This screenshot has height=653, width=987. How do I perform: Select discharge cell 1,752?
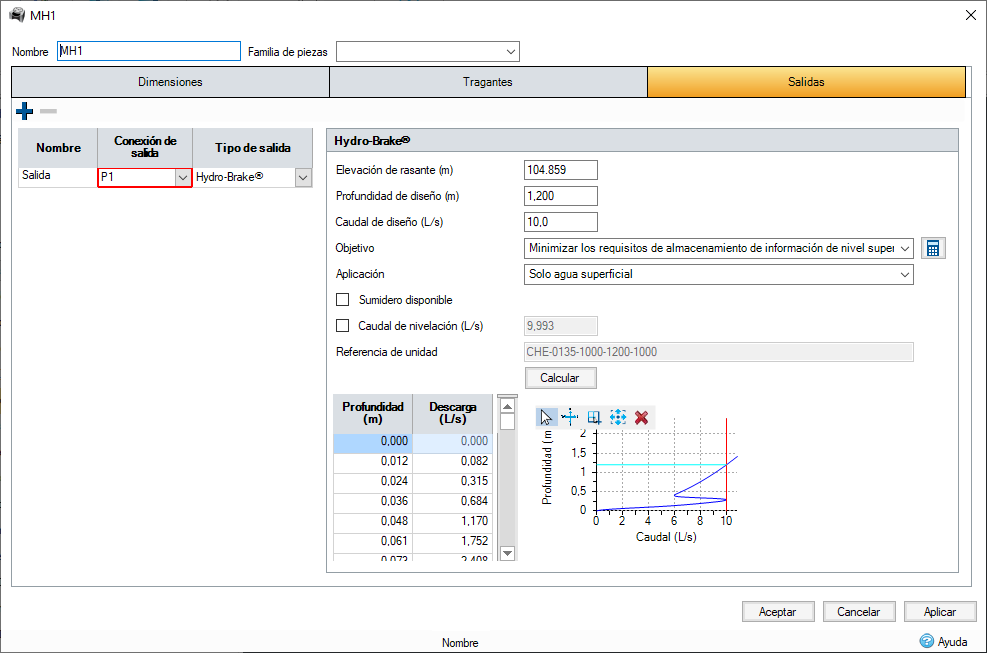453,541
